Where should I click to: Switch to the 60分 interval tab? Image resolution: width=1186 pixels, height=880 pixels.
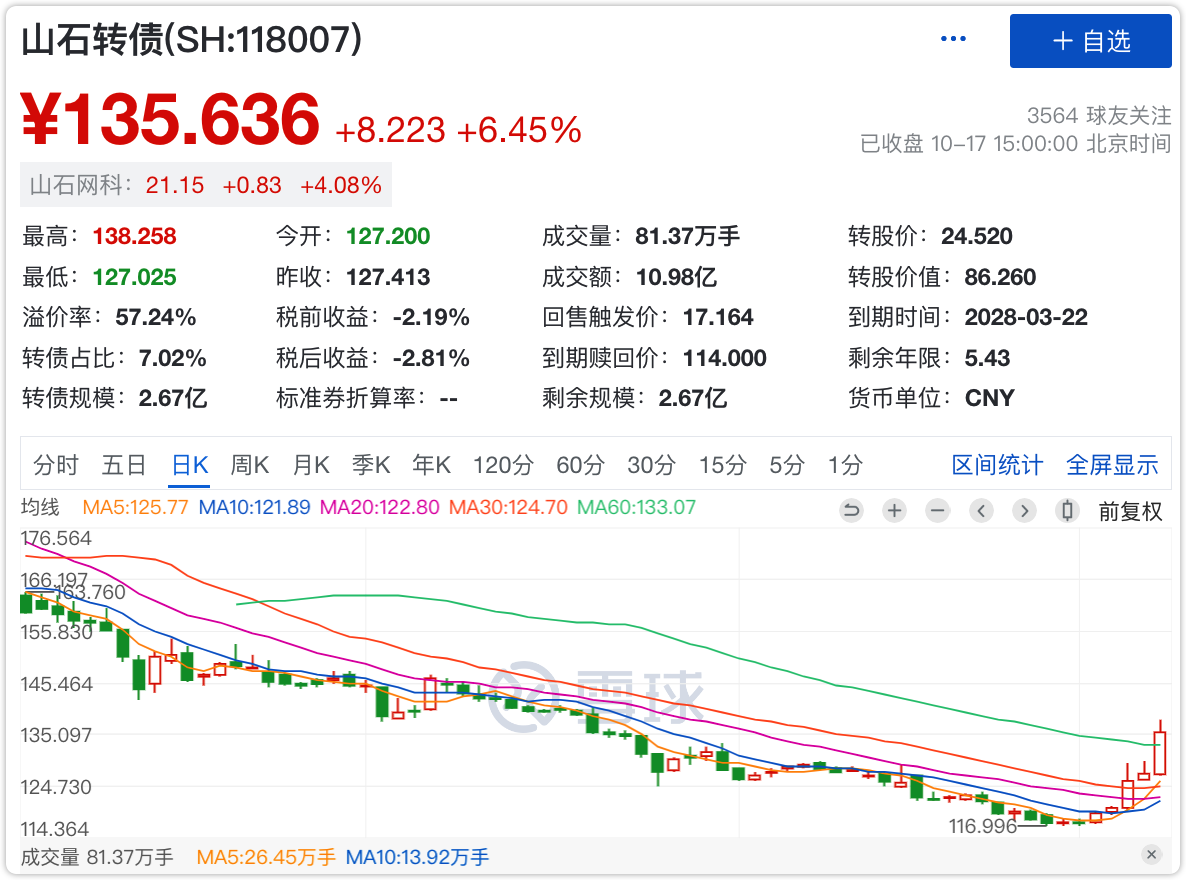(x=581, y=465)
